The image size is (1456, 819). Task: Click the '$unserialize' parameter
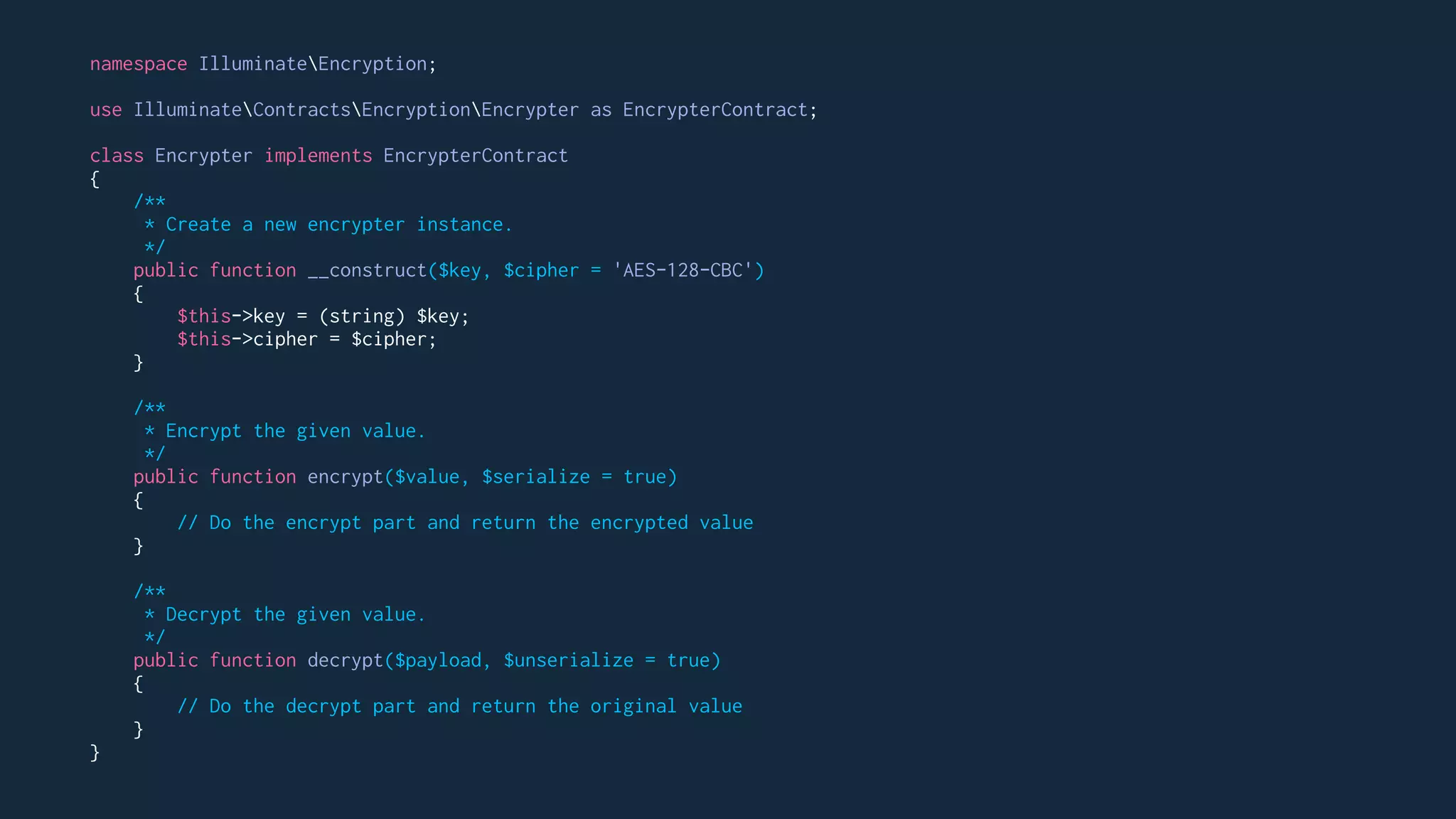coord(569,660)
